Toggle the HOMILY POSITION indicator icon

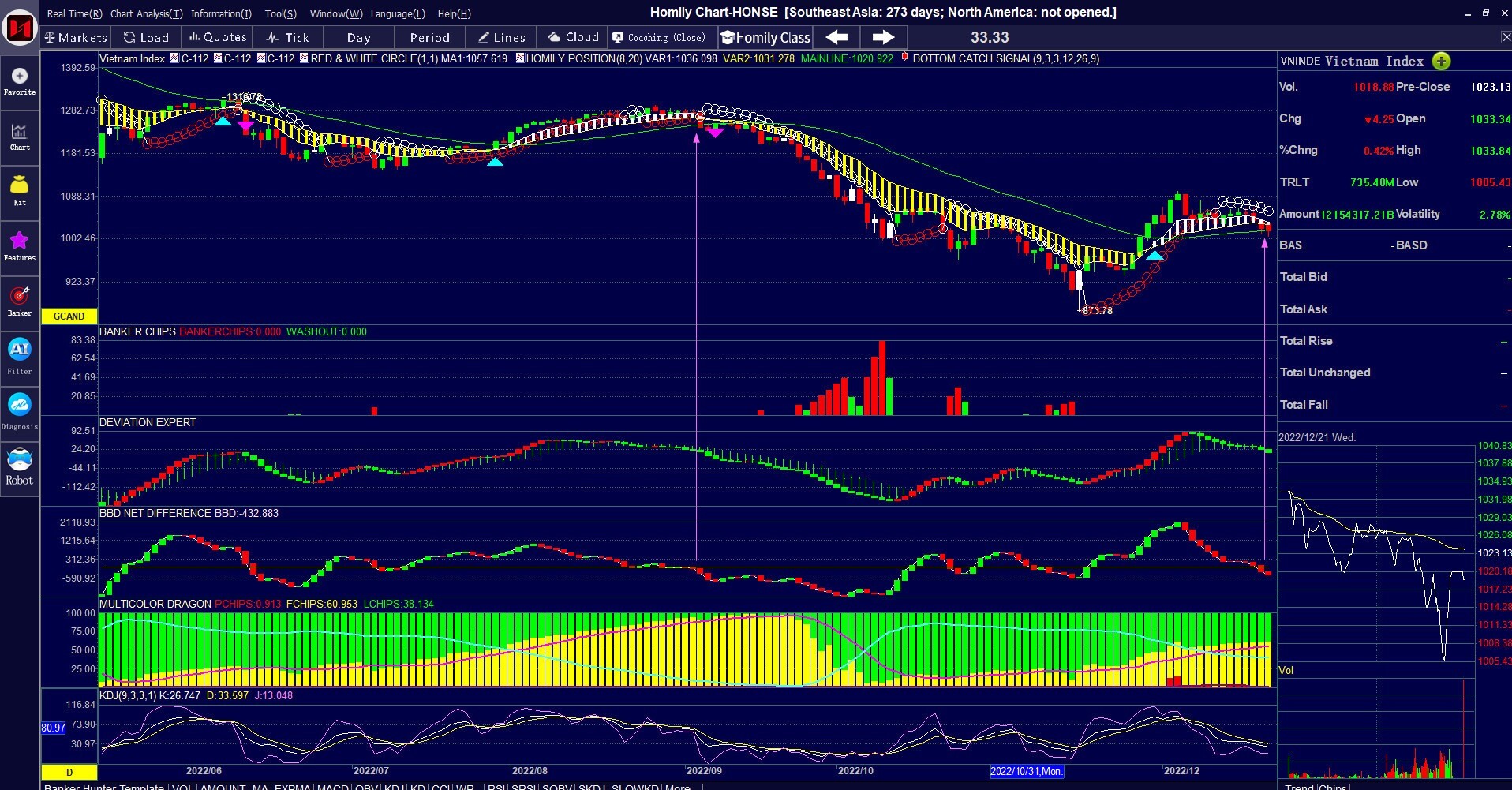click(x=520, y=58)
